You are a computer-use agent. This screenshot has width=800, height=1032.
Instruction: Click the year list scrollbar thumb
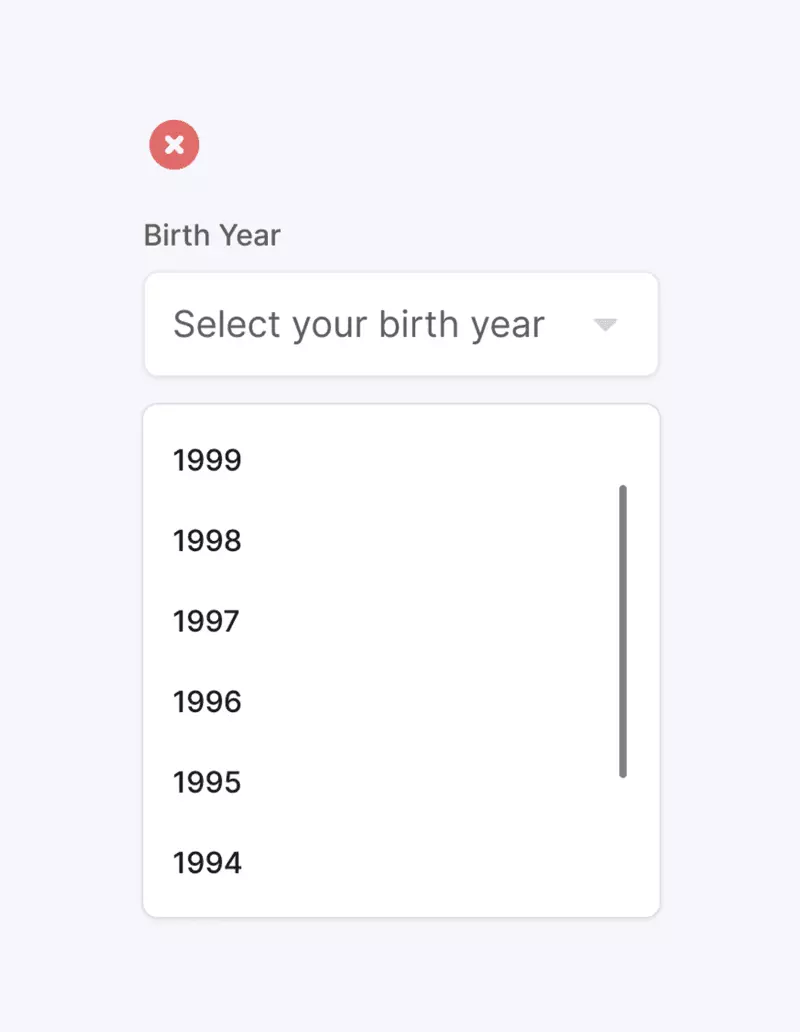pos(623,632)
